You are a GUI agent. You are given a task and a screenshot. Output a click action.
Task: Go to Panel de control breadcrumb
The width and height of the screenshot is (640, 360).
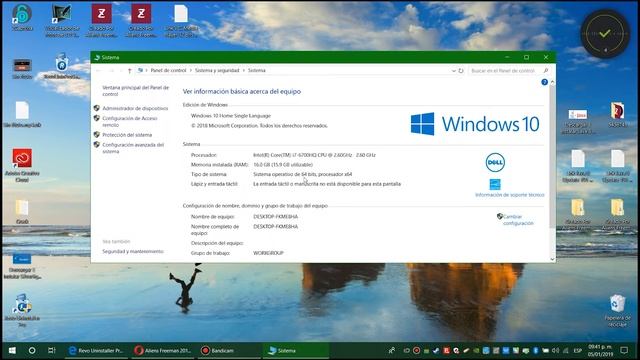[168, 71]
